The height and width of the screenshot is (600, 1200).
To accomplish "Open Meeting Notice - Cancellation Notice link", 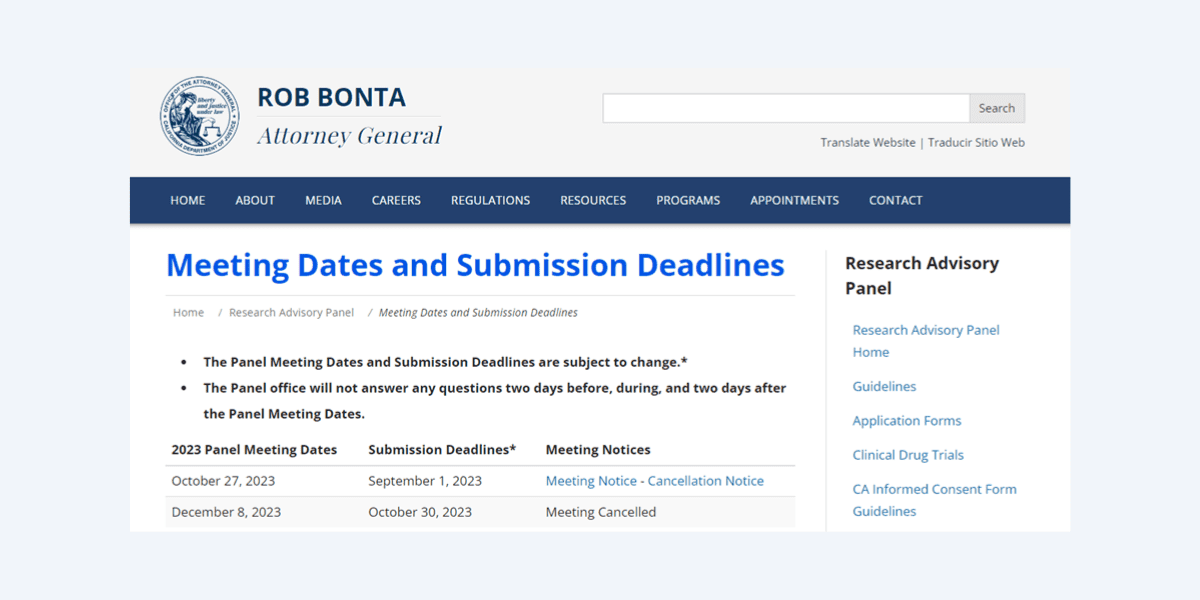I will pos(654,481).
